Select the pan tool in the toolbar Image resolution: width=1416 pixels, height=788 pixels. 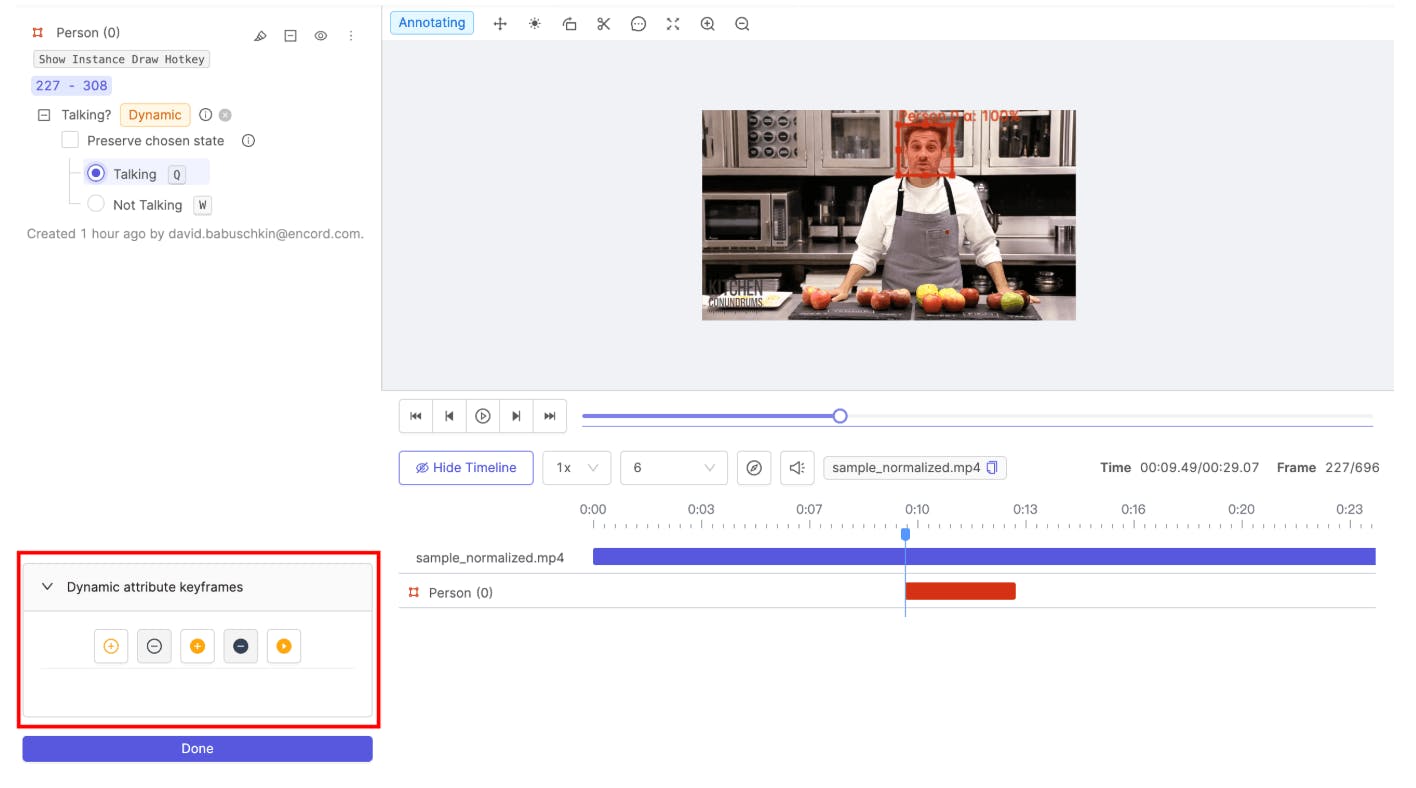500,23
